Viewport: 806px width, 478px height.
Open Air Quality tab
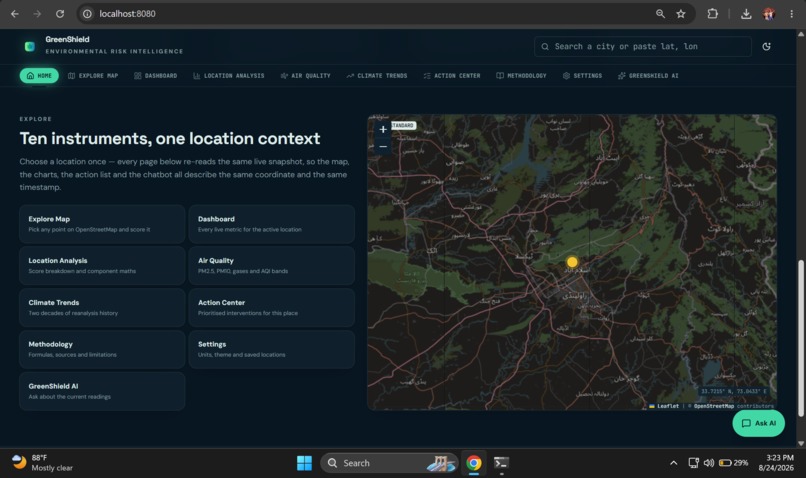tap(305, 76)
